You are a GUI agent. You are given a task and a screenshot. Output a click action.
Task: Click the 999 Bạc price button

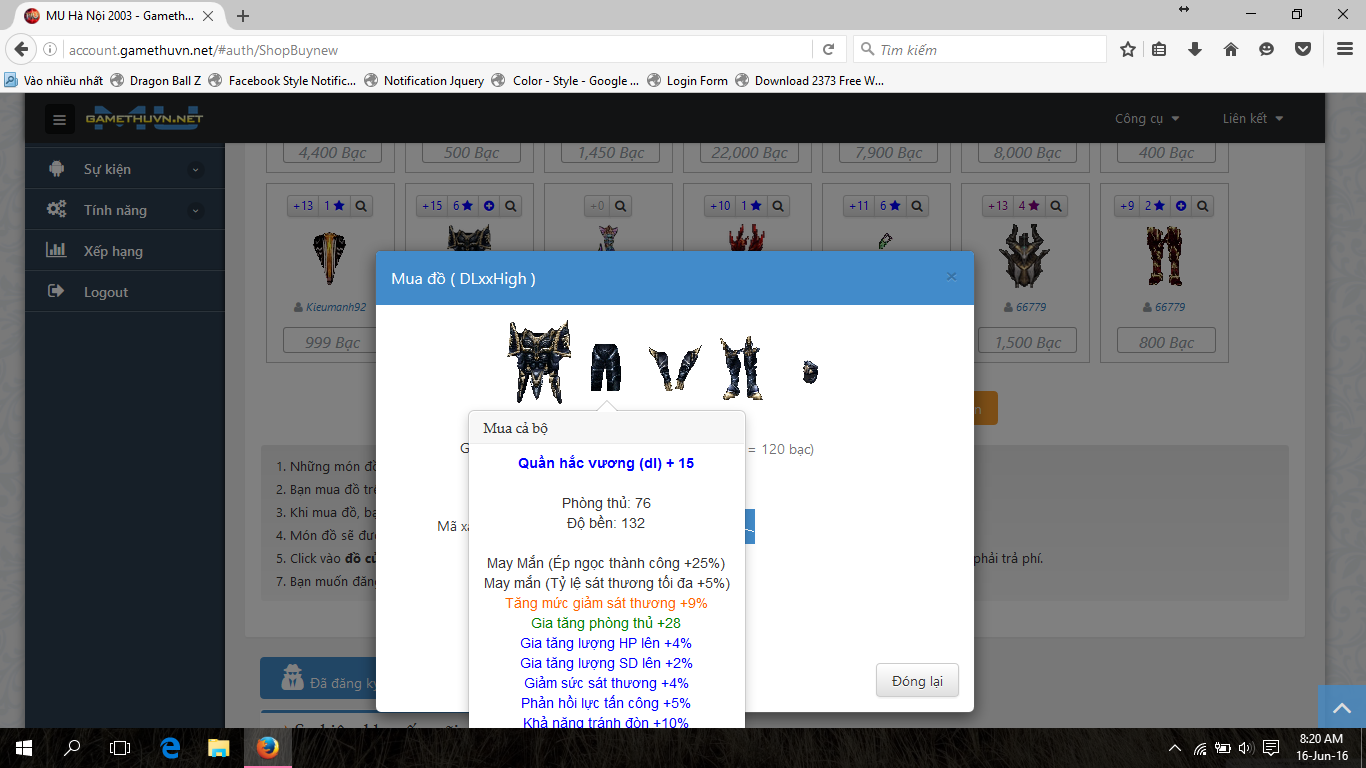coord(332,342)
